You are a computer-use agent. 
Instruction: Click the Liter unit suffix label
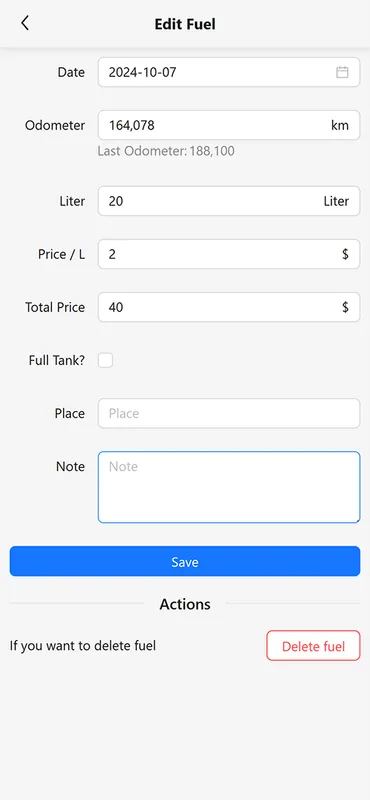[x=336, y=201]
